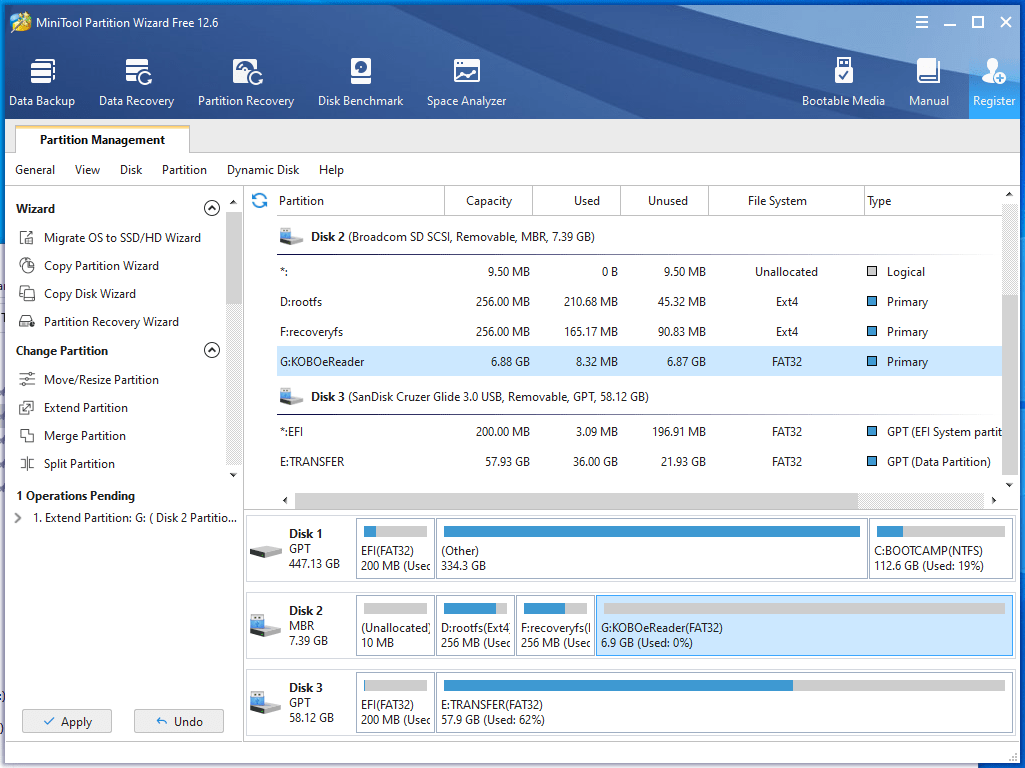Sort by File System column header

pyautogui.click(x=786, y=201)
